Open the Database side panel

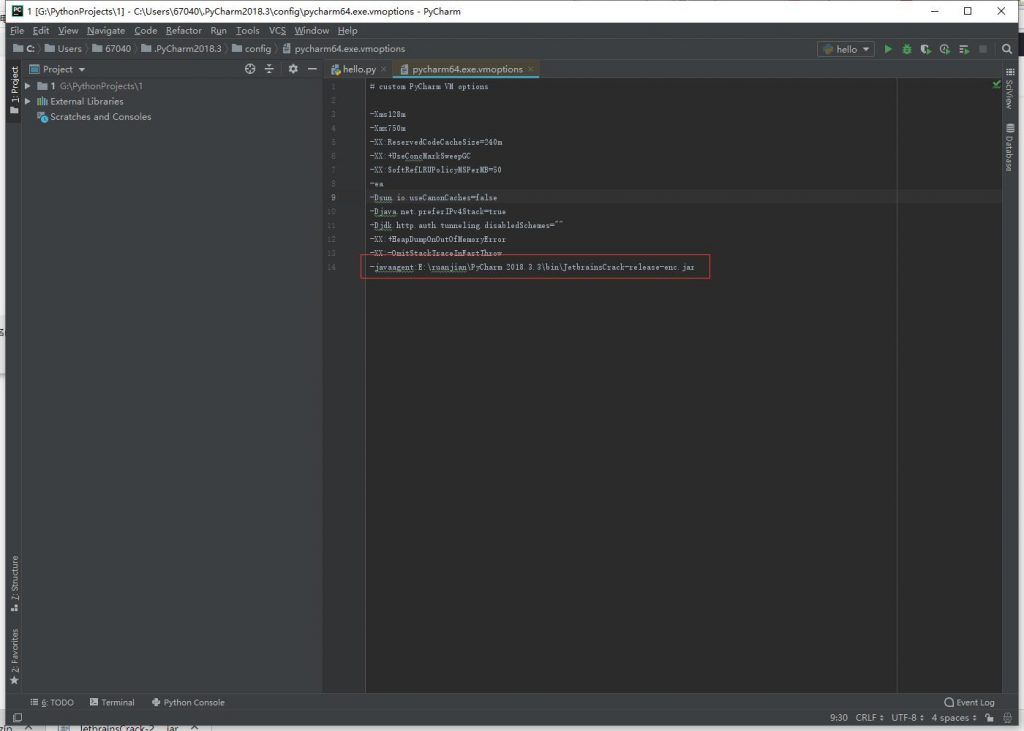1010,148
